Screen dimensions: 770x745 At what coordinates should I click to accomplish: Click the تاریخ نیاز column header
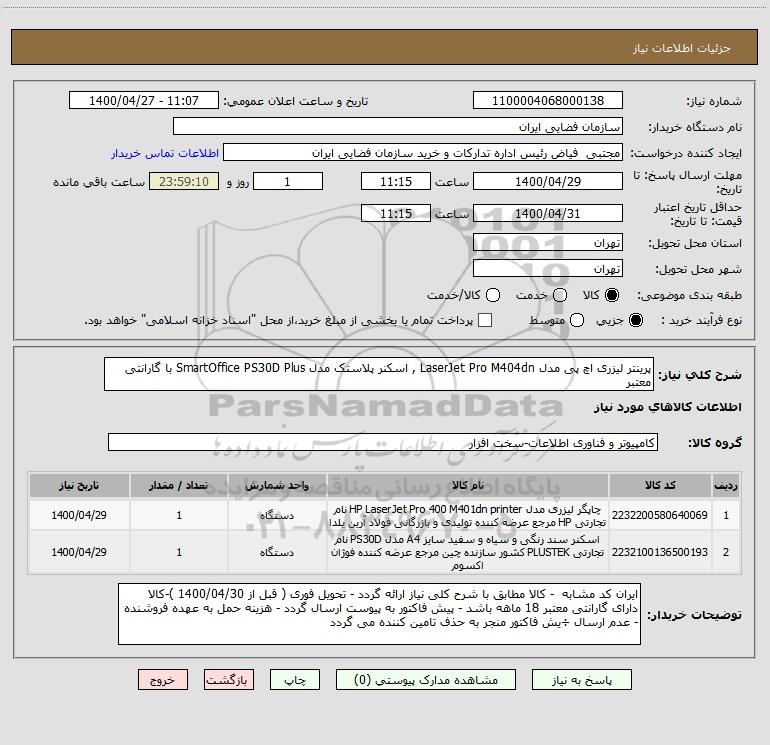coord(79,486)
